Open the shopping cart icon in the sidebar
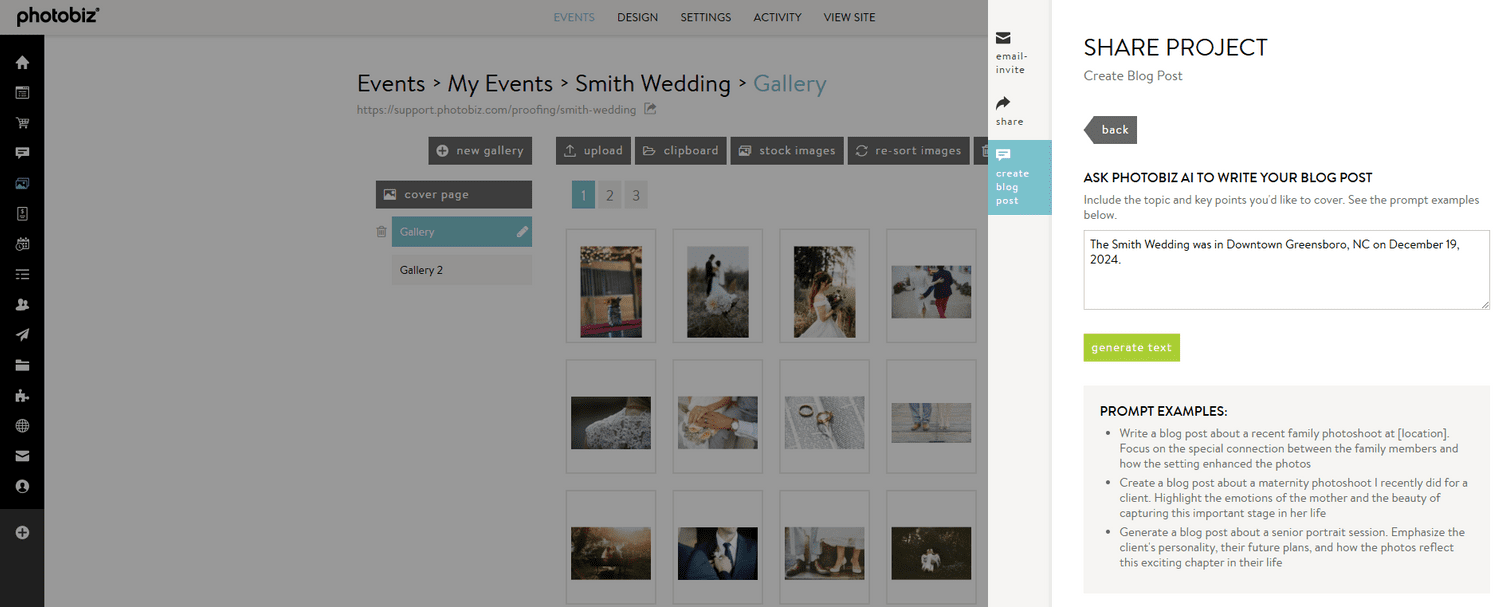This screenshot has height=607, width=1500. tap(22, 122)
